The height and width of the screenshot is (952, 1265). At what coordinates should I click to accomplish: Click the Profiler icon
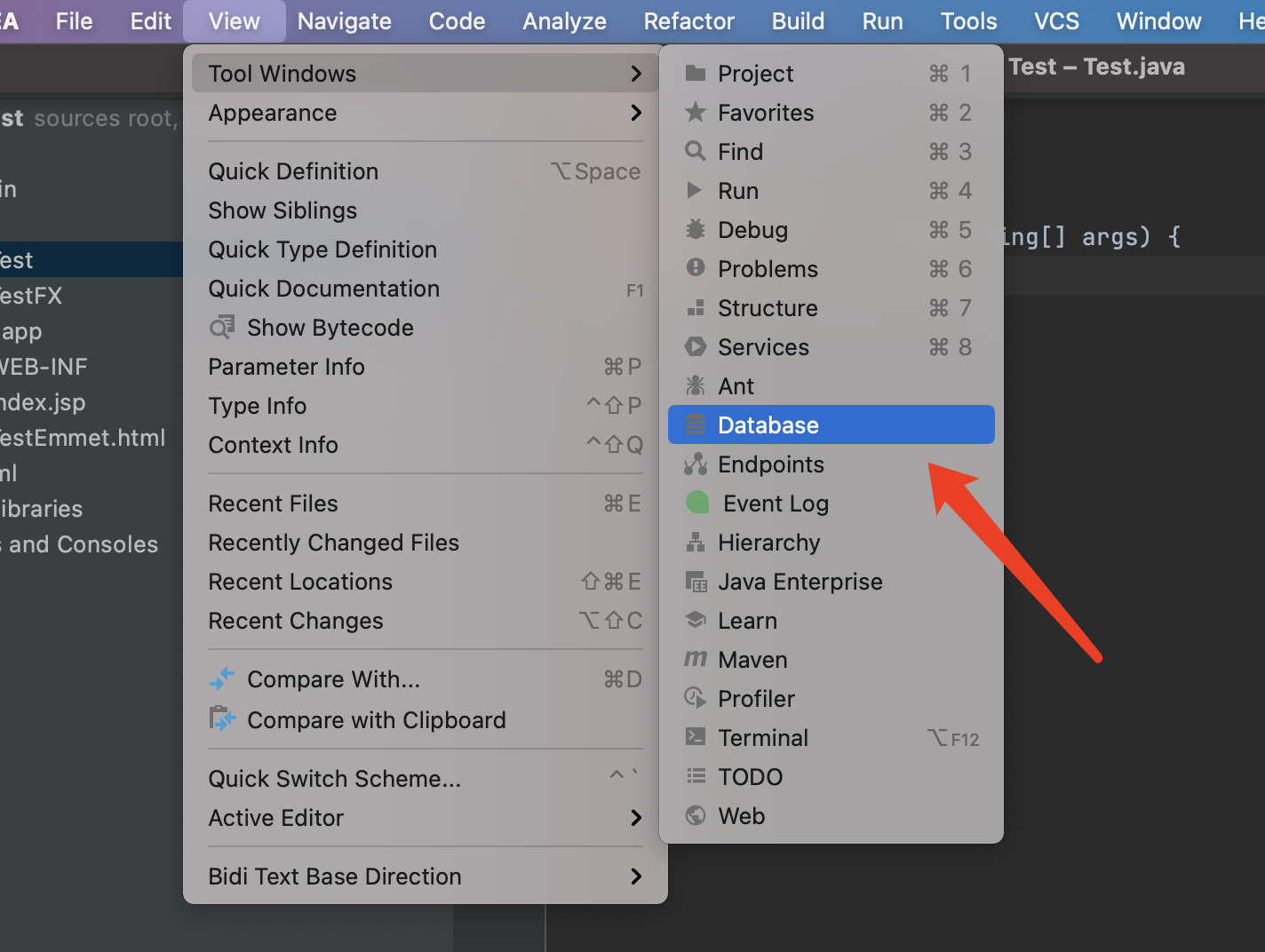696,698
